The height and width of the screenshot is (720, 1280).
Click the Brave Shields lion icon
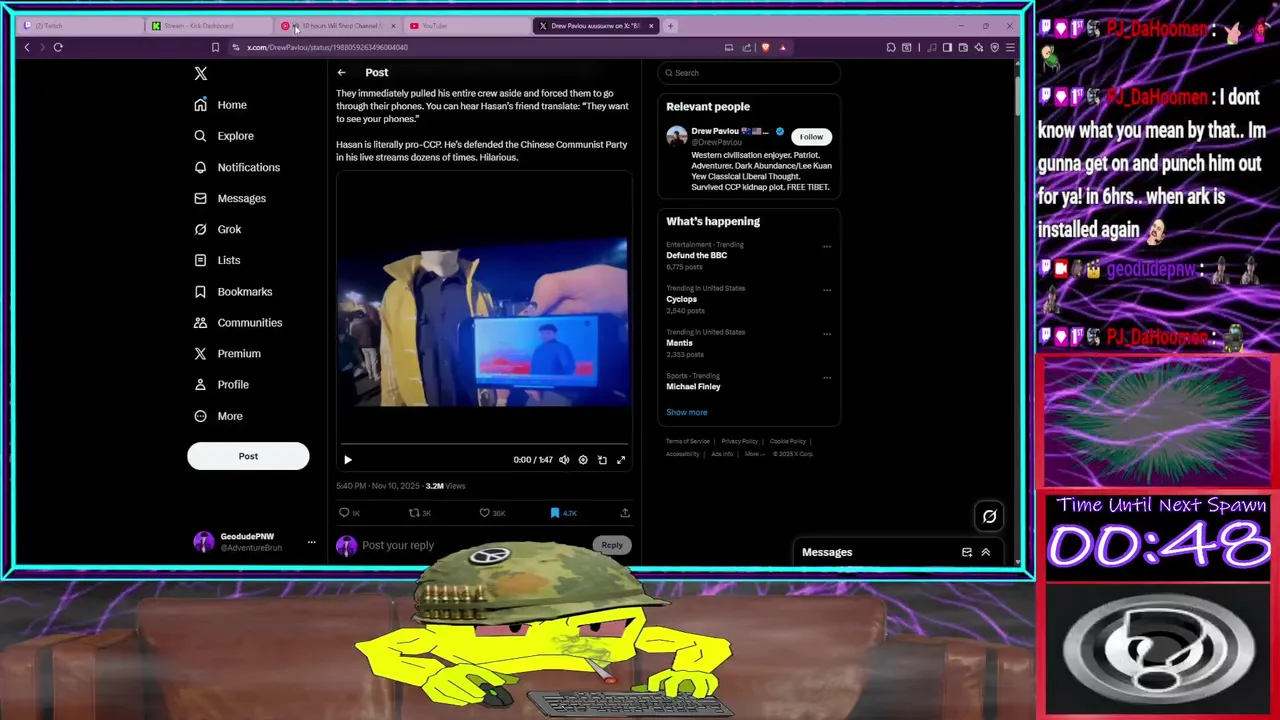[766, 47]
